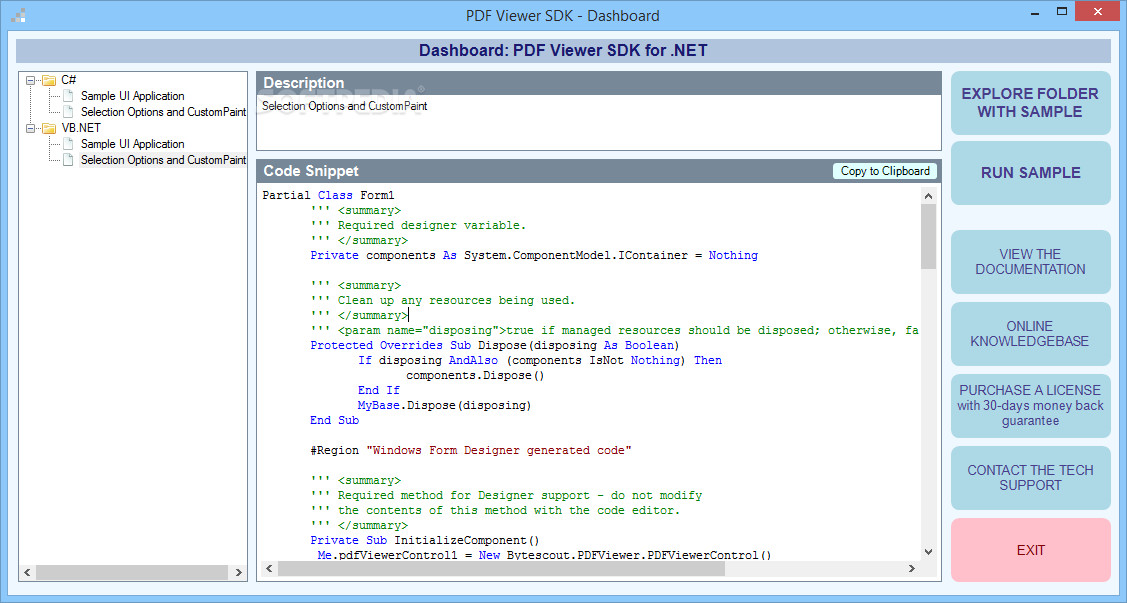Click file icon of VB.NET Selection Options item
Image resolution: width=1127 pixels, height=603 pixels.
coord(68,160)
